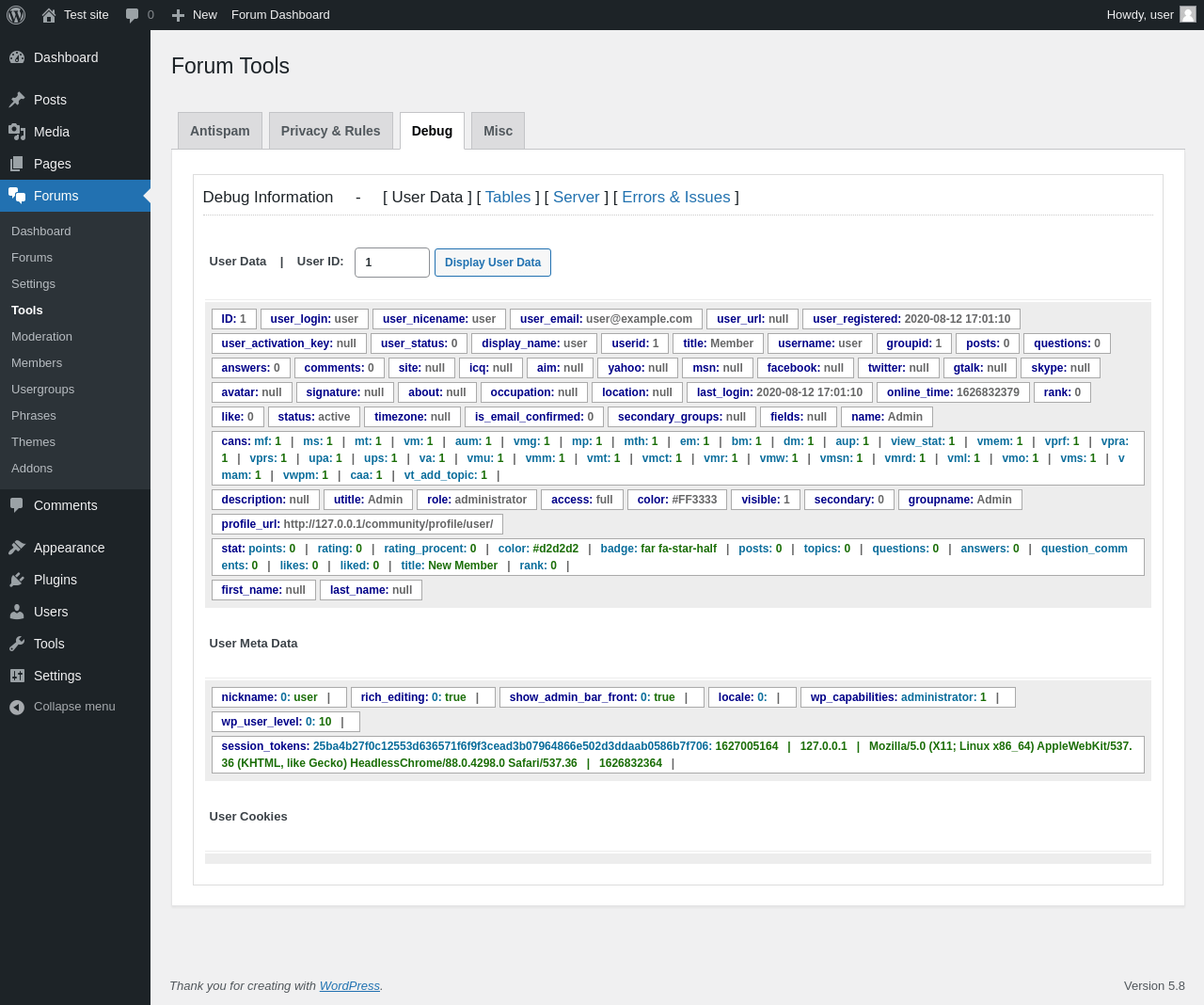
Task: Switch to the Antispam tab
Action: [220, 131]
